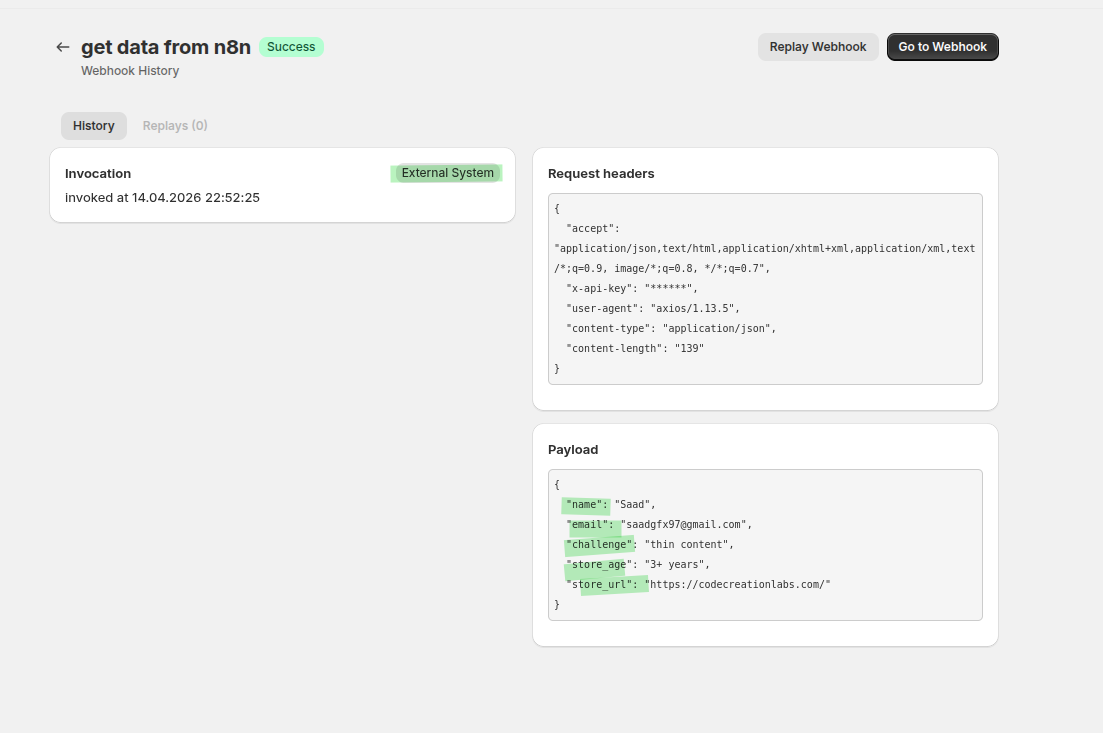Switch to the History tab
This screenshot has height=733, width=1103.
[93, 126]
